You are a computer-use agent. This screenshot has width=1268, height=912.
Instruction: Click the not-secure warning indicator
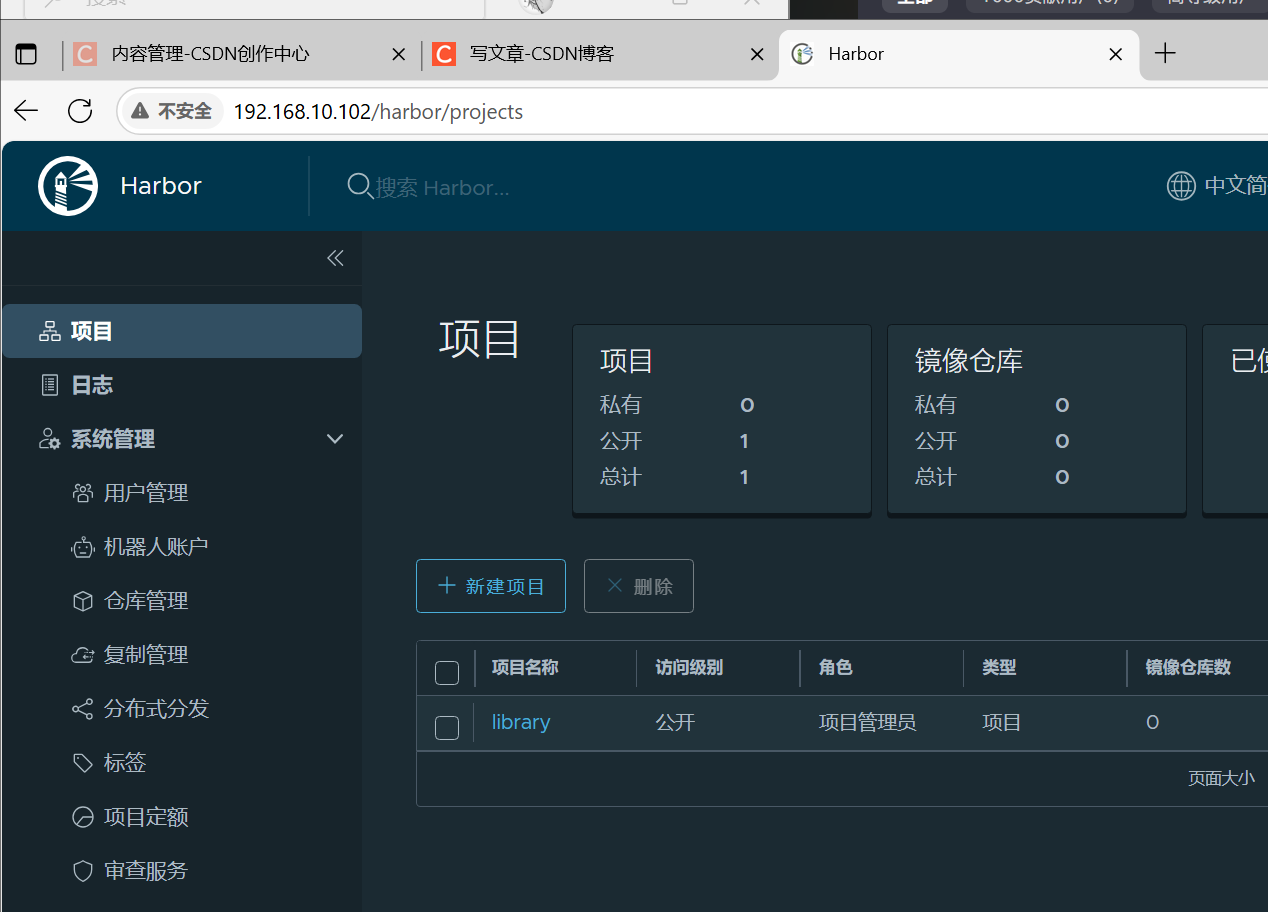172,111
